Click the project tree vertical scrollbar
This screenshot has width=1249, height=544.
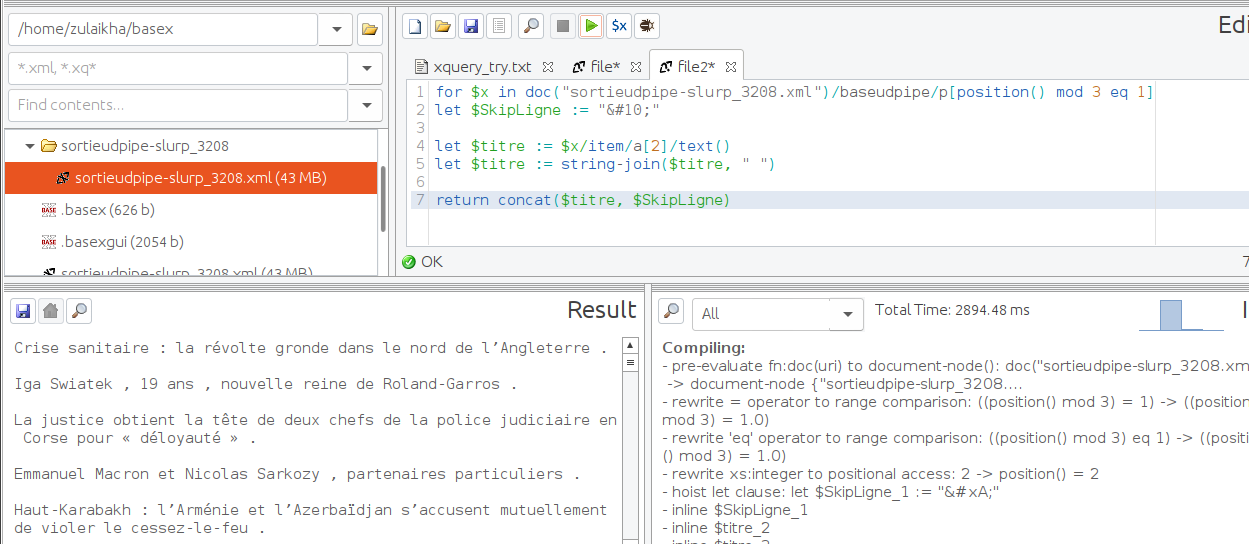click(383, 200)
